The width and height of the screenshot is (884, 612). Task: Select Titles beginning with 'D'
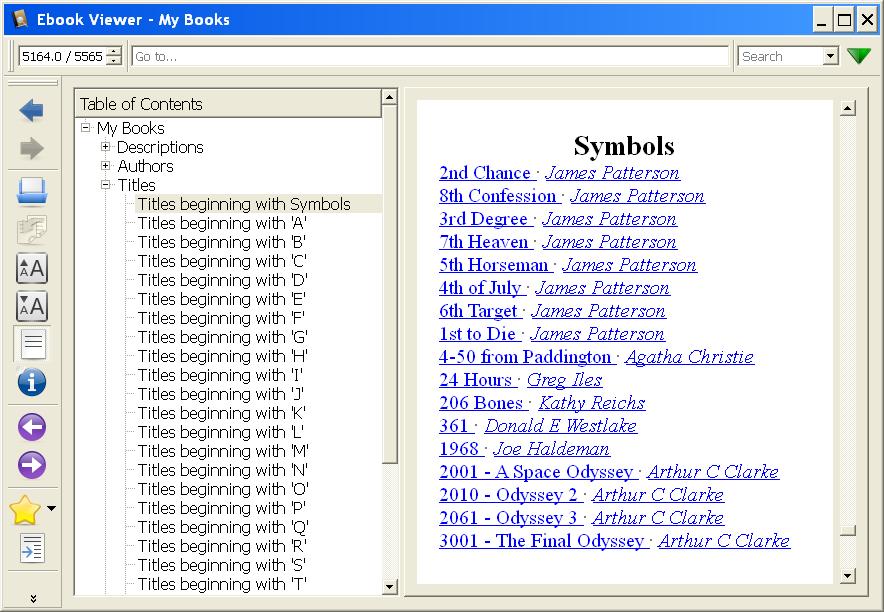(x=223, y=280)
